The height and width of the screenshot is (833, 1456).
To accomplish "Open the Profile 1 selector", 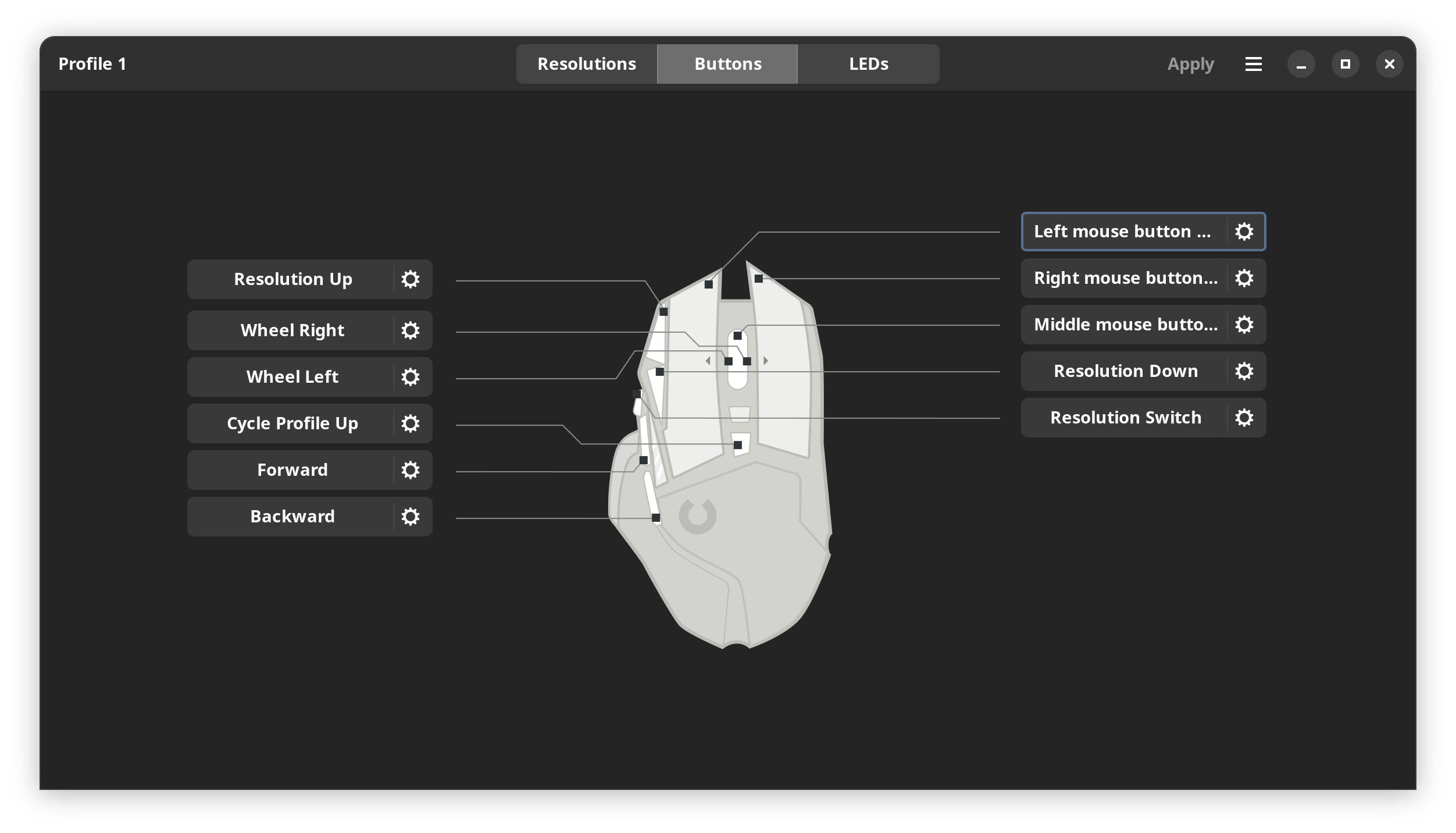I will 92,64.
